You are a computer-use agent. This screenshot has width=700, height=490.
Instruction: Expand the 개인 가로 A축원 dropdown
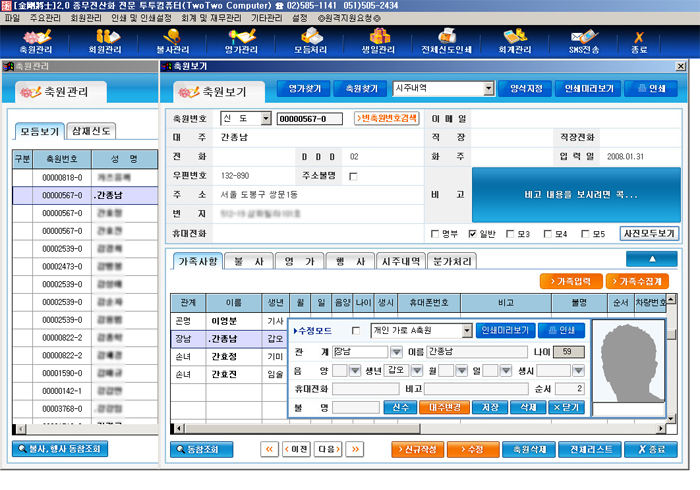(467, 331)
